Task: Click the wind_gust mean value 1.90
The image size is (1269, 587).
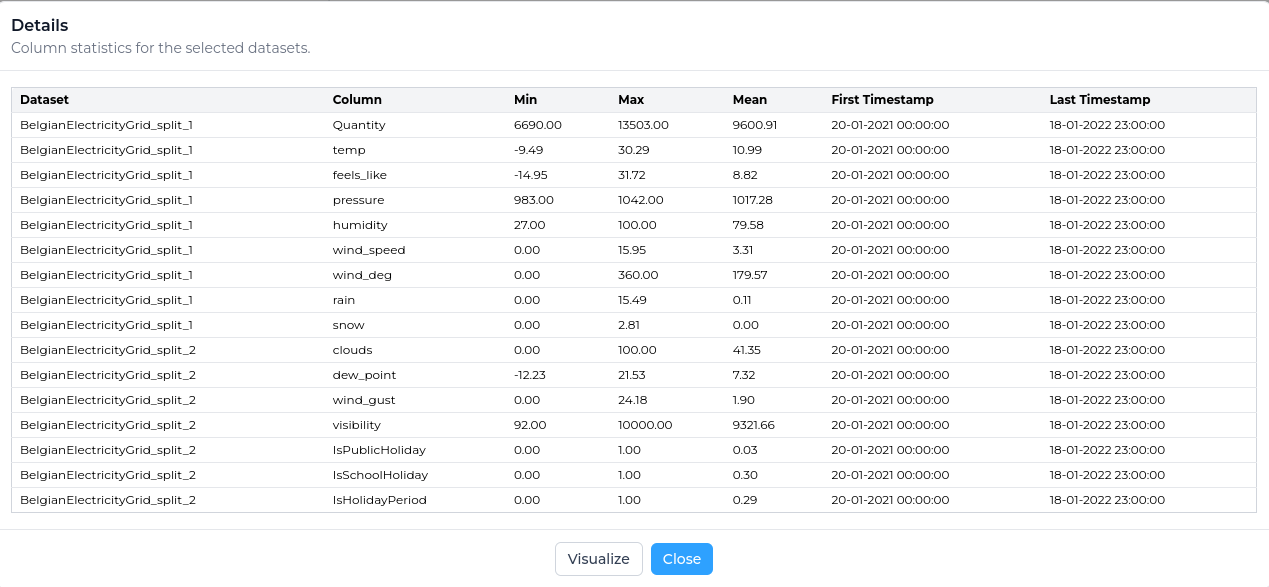Action: pyautogui.click(x=745, y=400)
